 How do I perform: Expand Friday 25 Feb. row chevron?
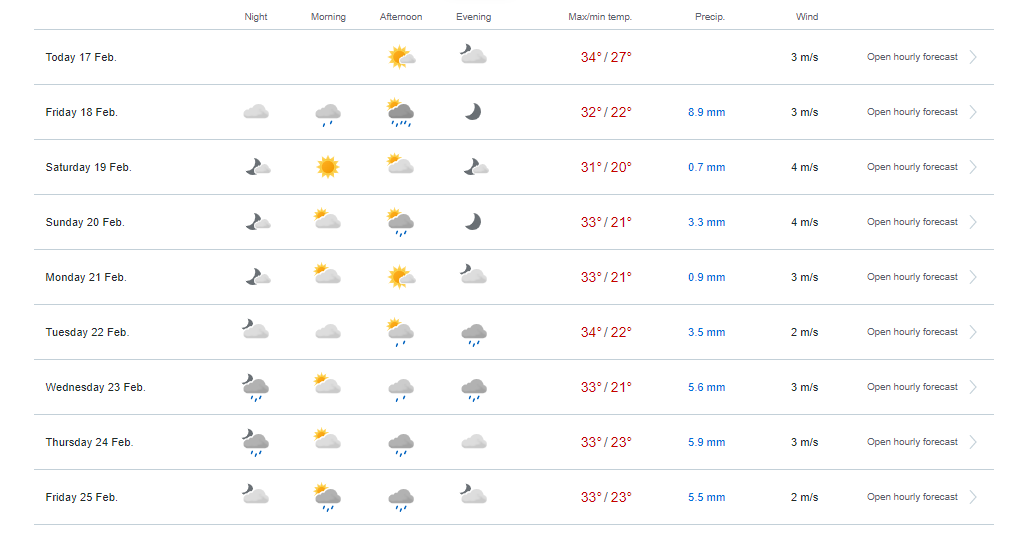(x=973, y=497)
